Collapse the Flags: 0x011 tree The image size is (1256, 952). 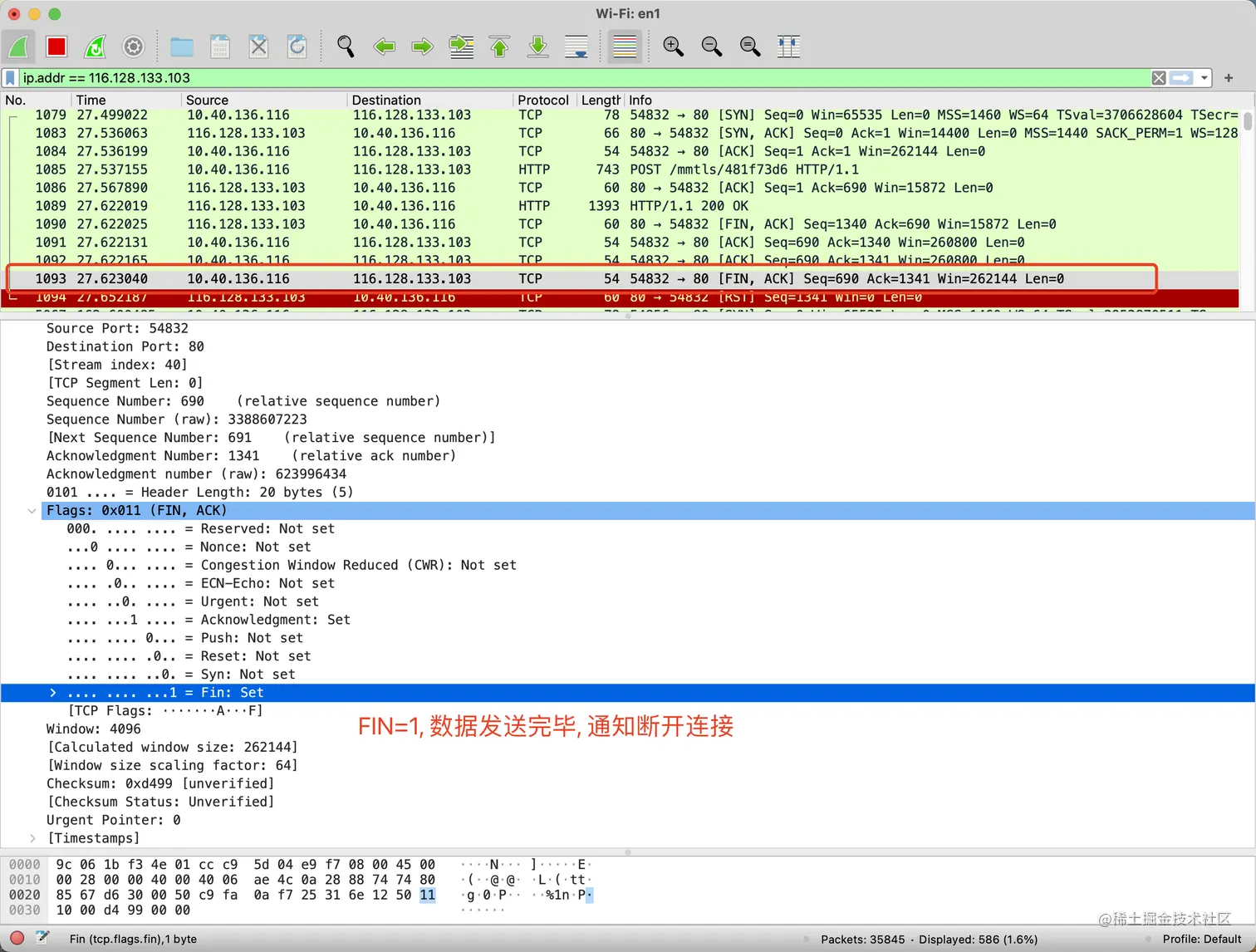[x=32, y=511]
